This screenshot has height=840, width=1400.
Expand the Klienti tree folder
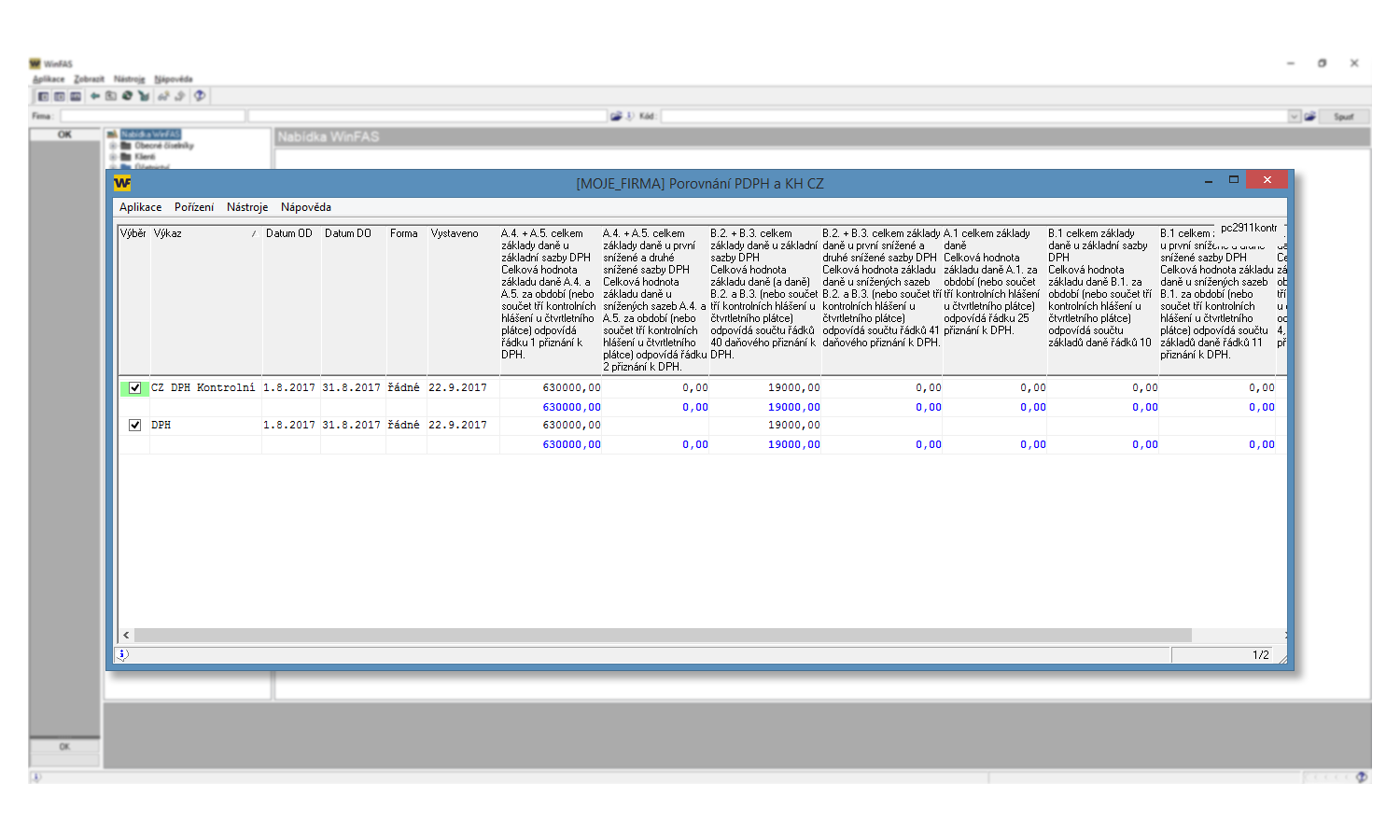(x=113, y=157)
